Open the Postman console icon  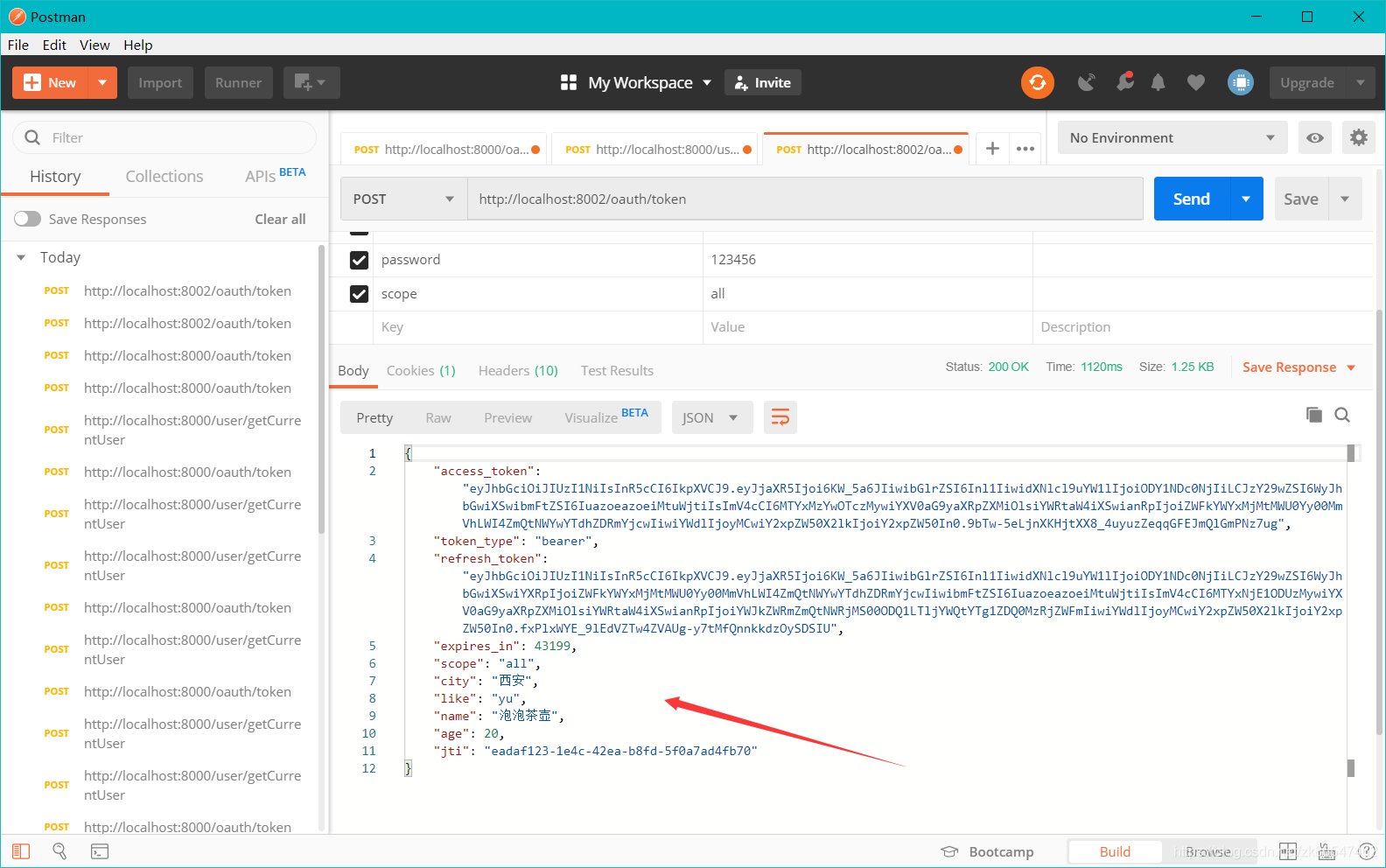[100, 850]
